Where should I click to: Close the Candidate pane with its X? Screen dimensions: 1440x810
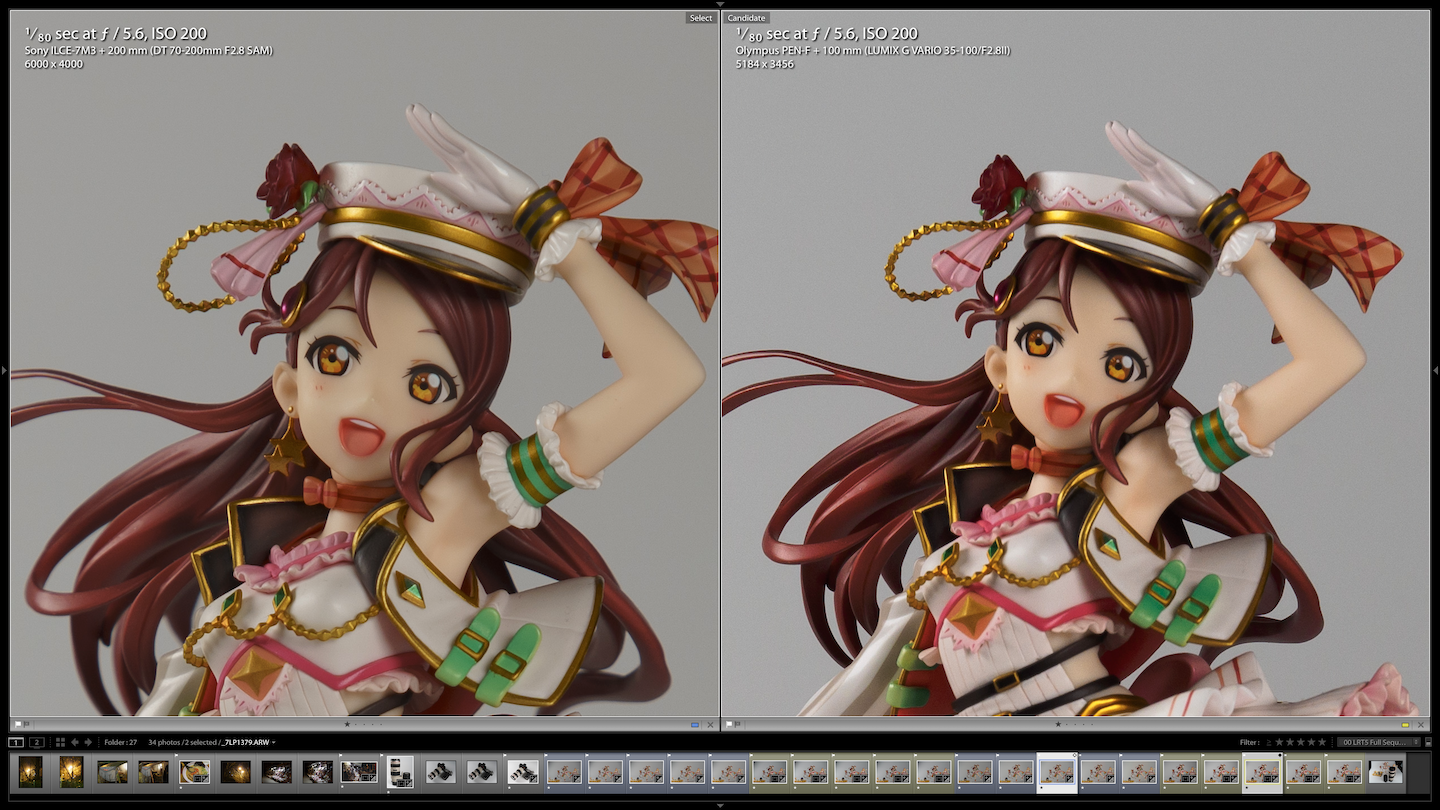pyautogui.click(x=1421, y=724)
